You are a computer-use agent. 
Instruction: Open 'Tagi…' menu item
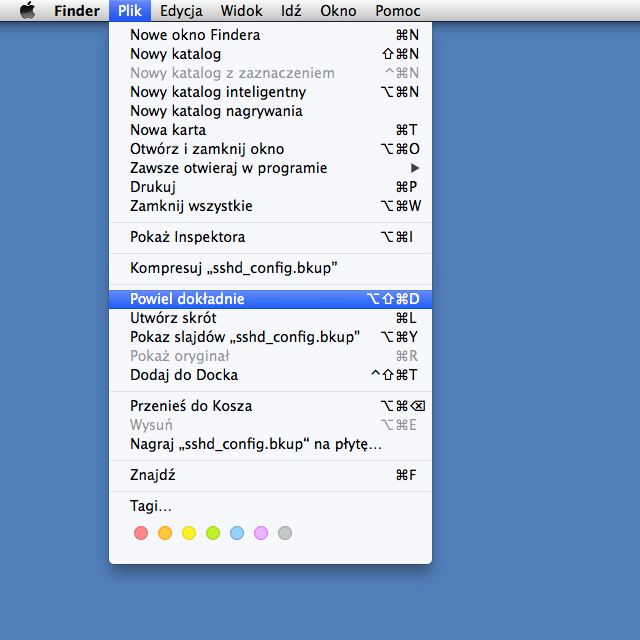151,506
